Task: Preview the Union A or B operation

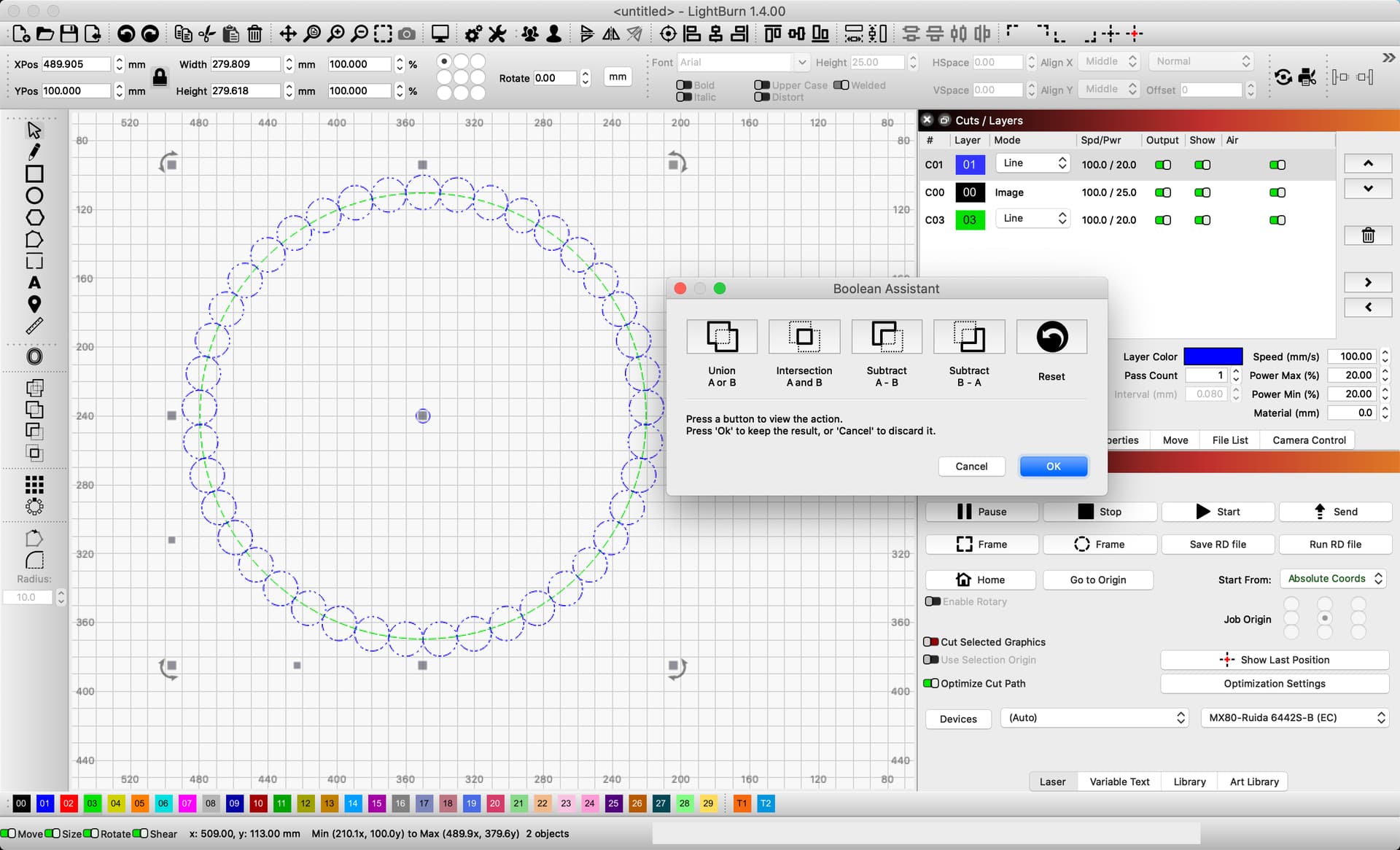Action: click(721, 337)
